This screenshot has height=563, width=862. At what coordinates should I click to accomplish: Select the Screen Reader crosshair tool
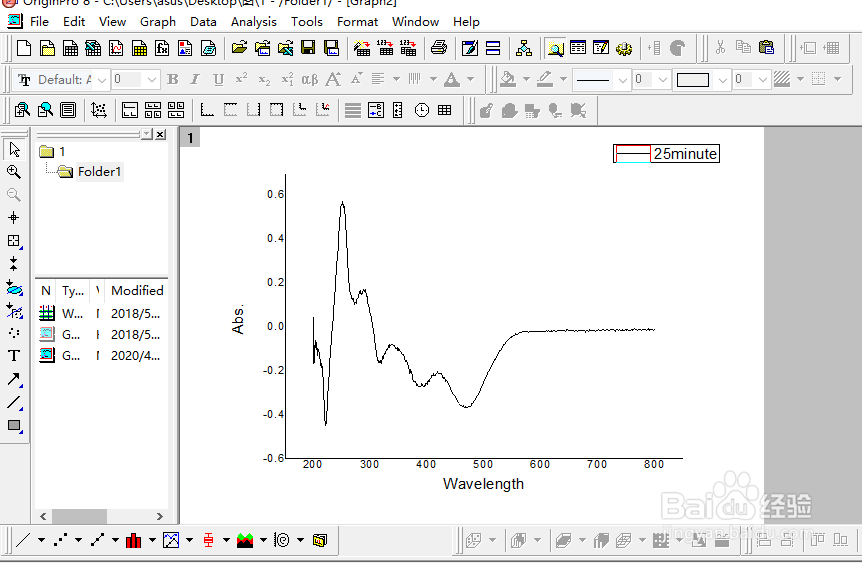14,218
